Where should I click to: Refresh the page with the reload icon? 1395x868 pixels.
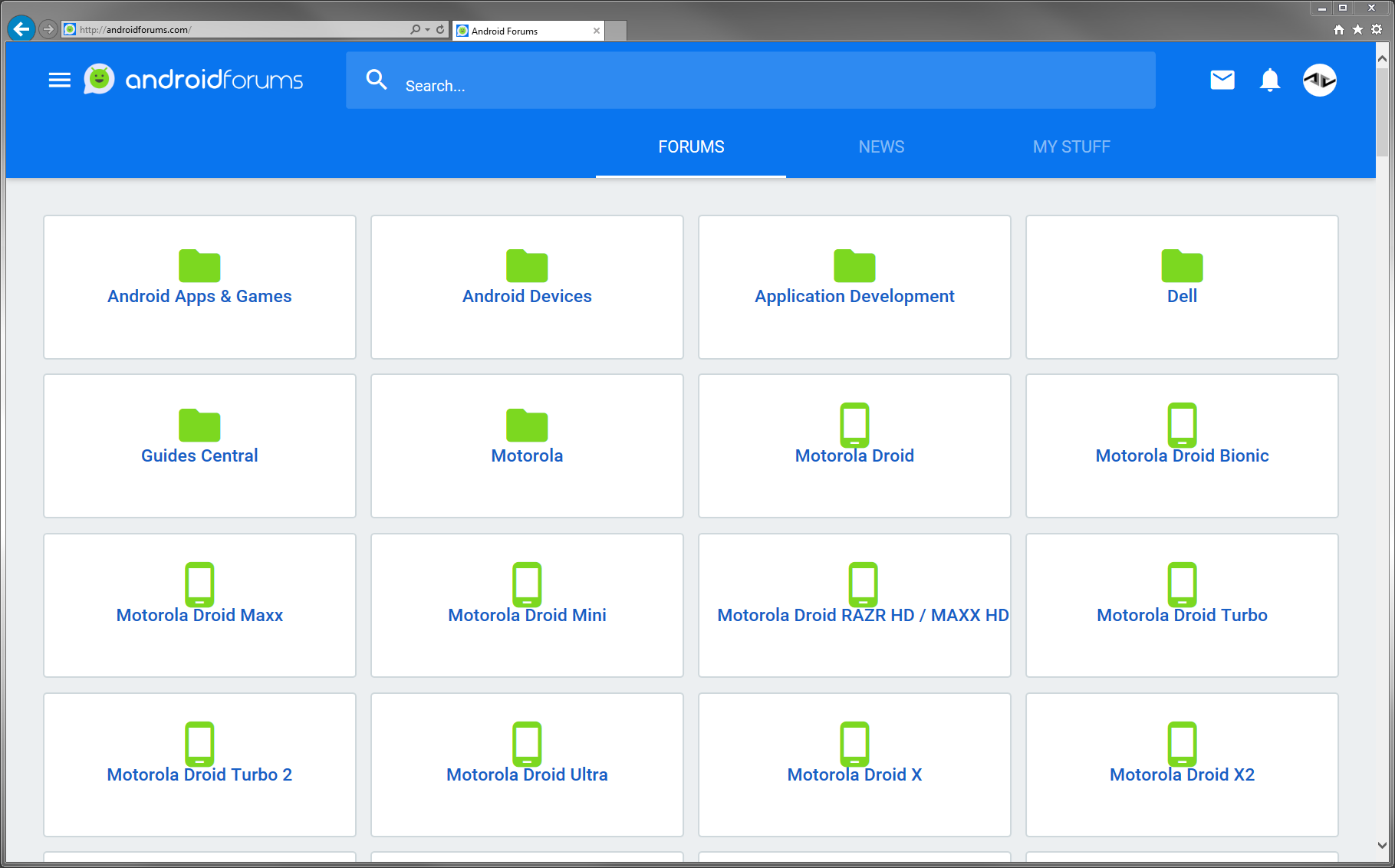(440, 29)
